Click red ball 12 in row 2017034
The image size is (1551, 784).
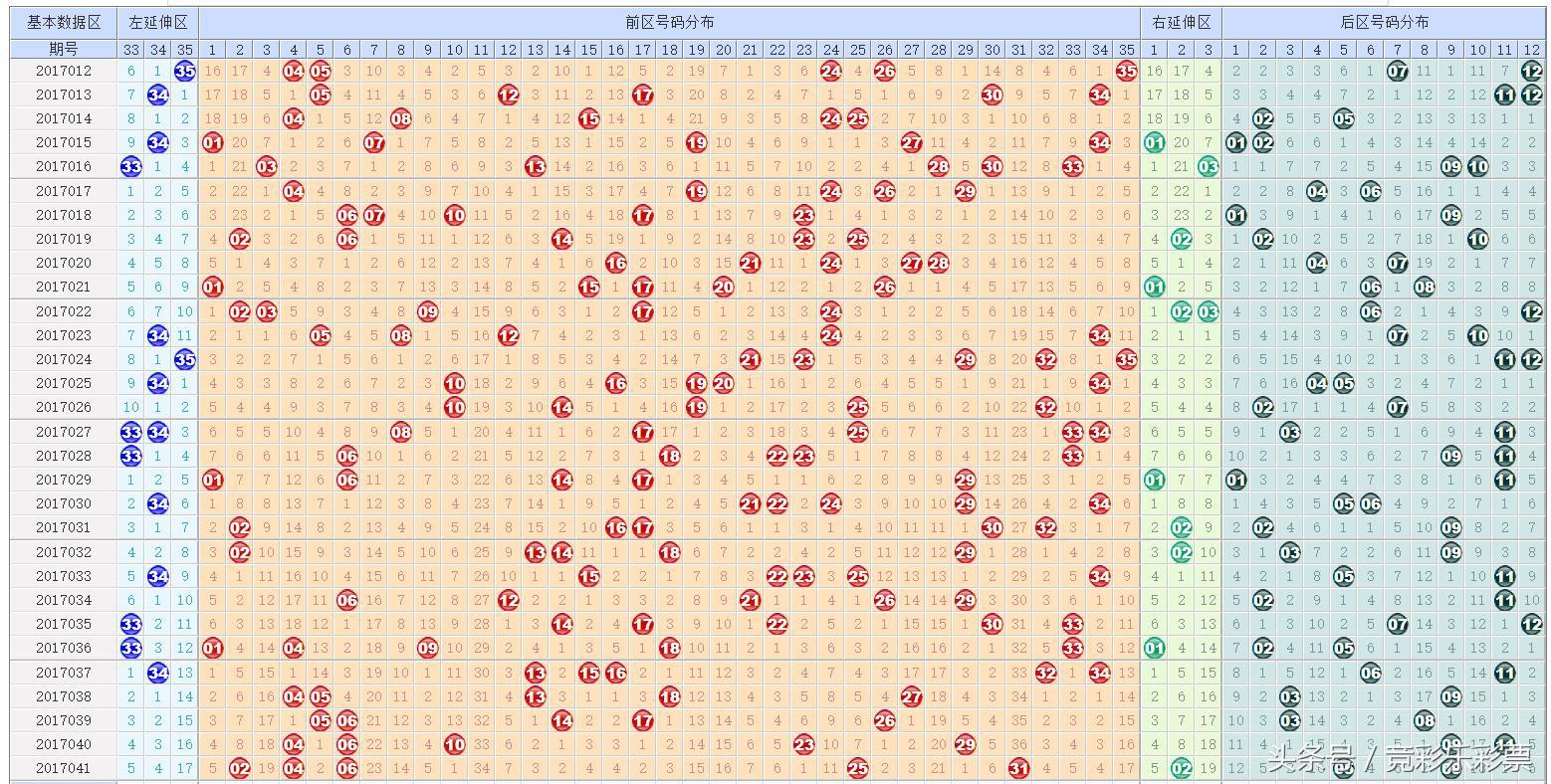coord(508,600)
